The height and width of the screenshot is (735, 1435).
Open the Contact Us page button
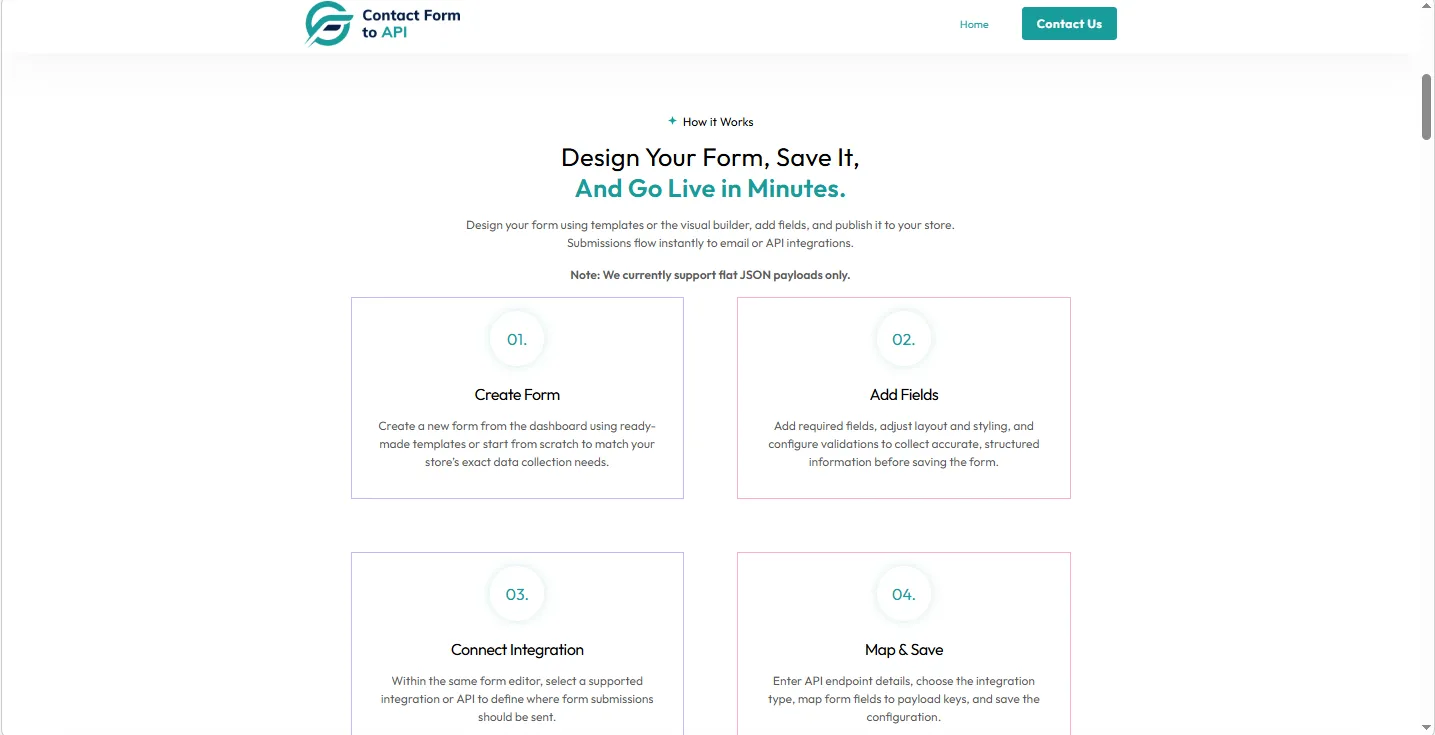[x=1069, y=24]
